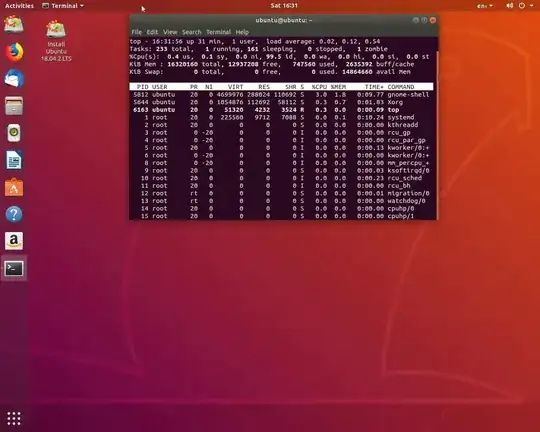This screenshot has height=432, width=540.
Task: Click the mm_percpu_+ process row
Action: click(x=281, y=163)
